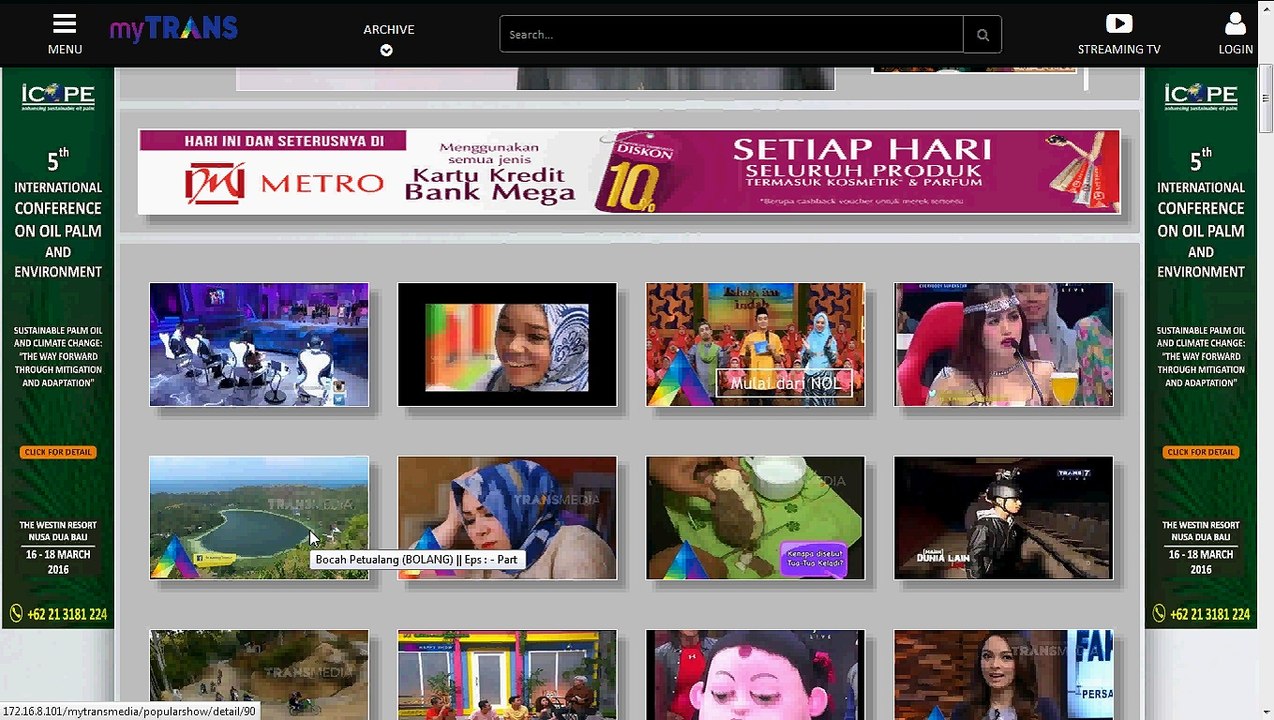Open the ARCHIVE menu label
Screen dimensions: 1274x720
[388, 29]
